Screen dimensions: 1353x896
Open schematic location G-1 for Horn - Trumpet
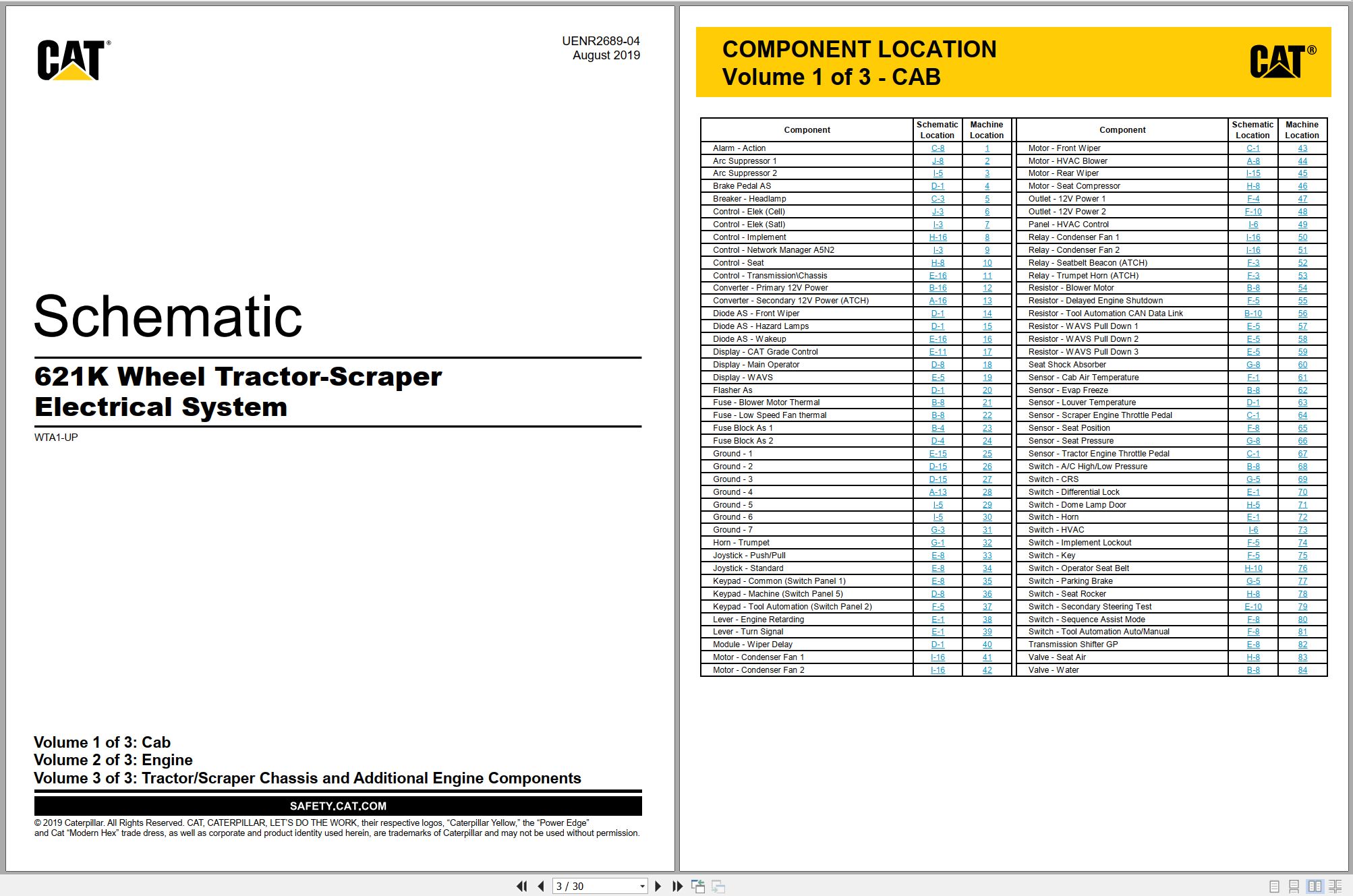coord(938,543)
